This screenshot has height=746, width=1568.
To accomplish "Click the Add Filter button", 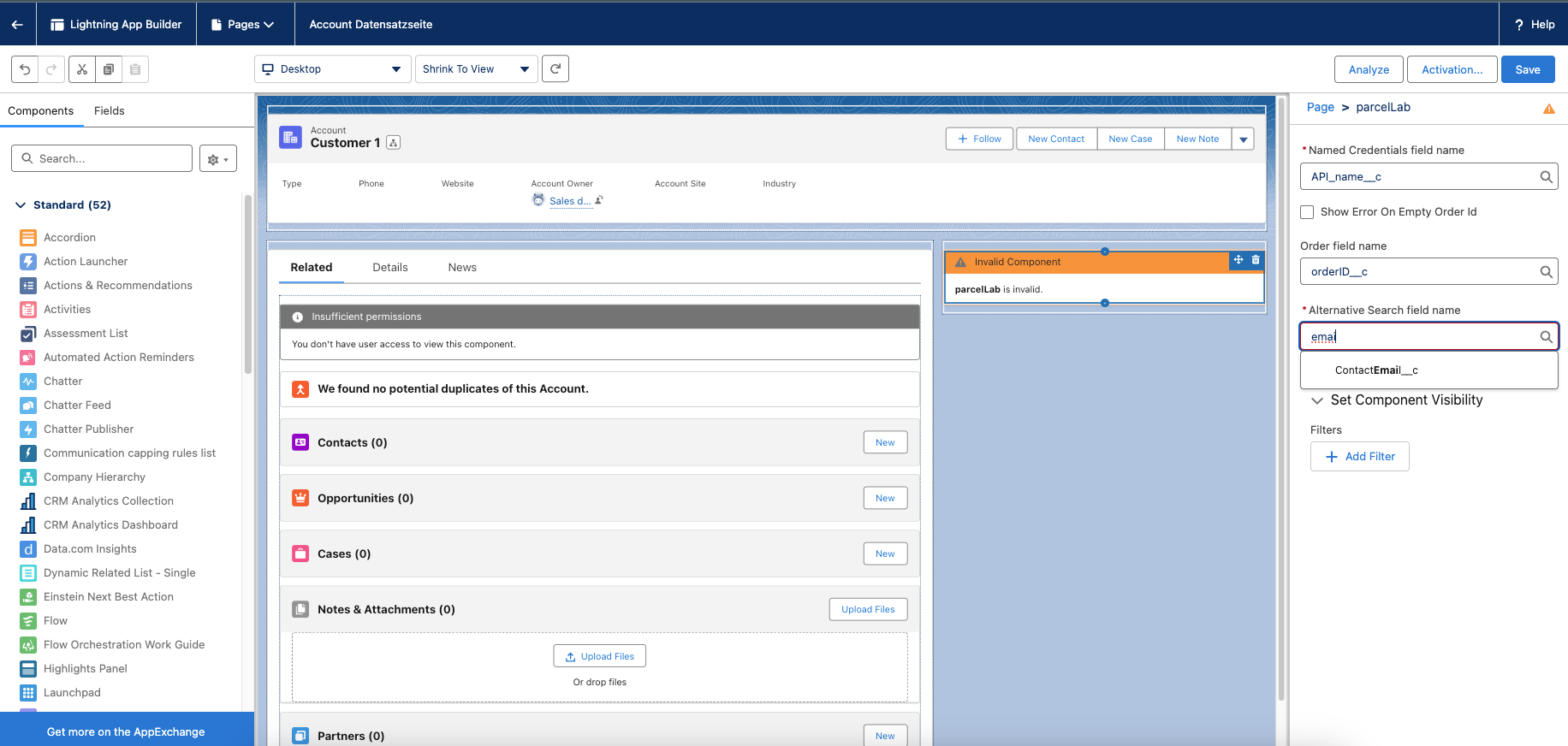I will pyautogui.click(x=1359, y=457).
